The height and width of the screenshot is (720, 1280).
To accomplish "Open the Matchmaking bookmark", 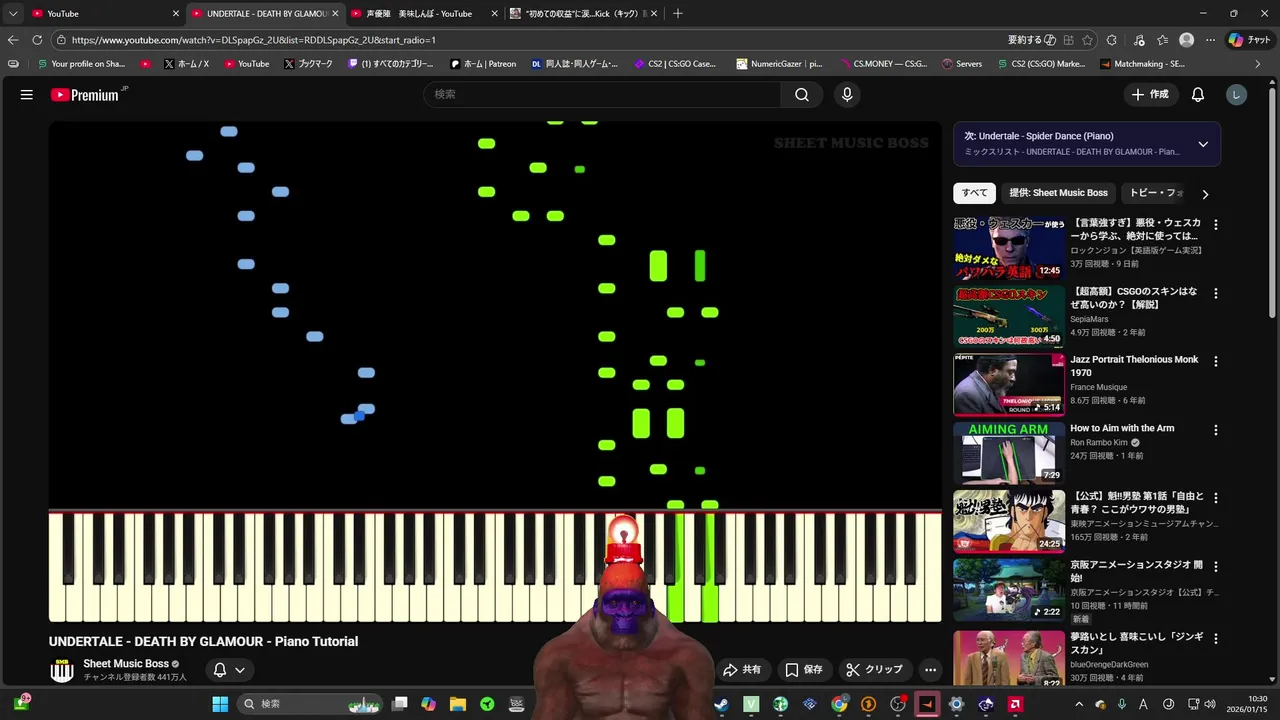I will (1142, 64).
